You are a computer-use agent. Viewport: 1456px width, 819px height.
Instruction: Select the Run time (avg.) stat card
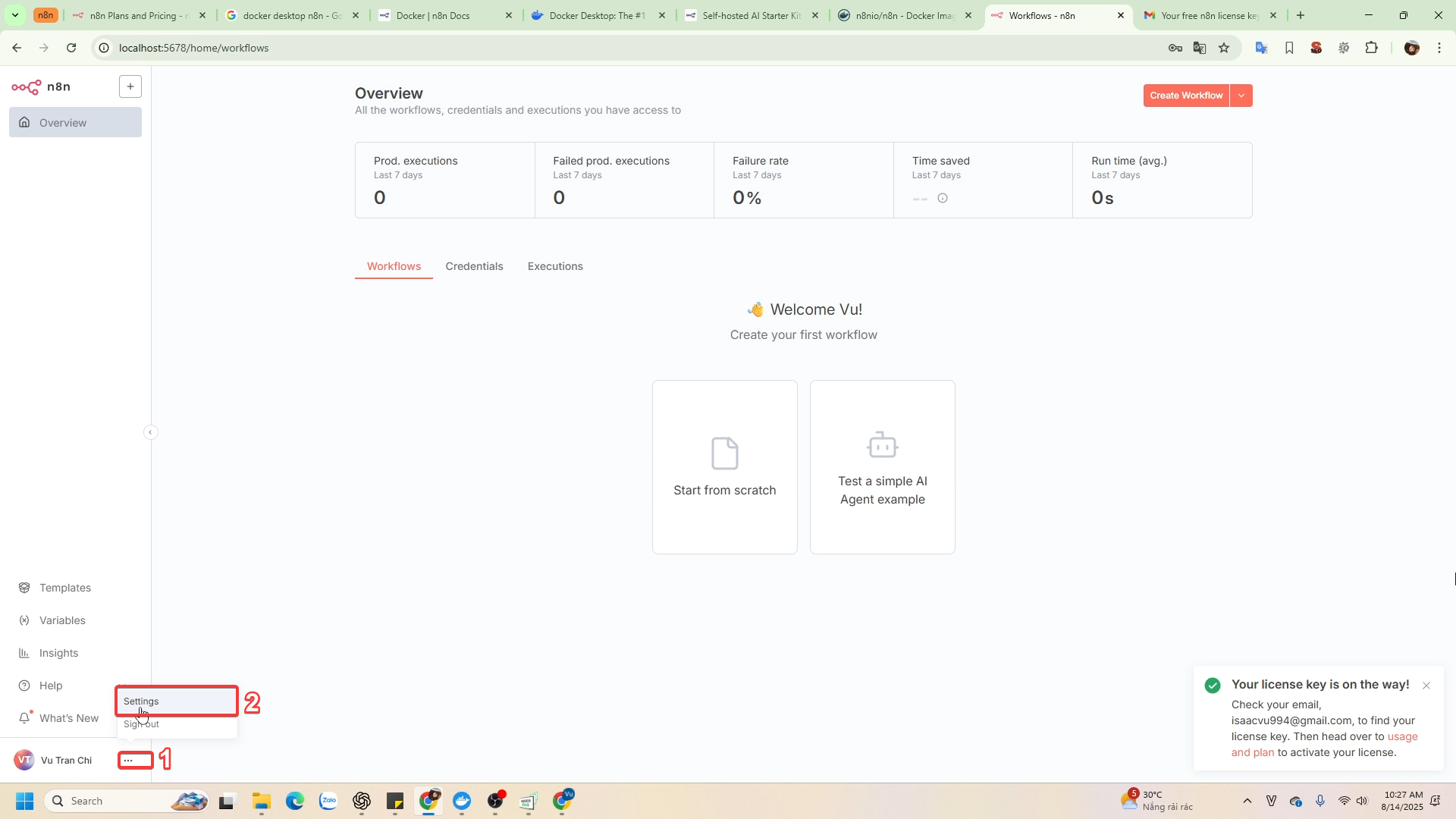click(x=1163, y=180)
